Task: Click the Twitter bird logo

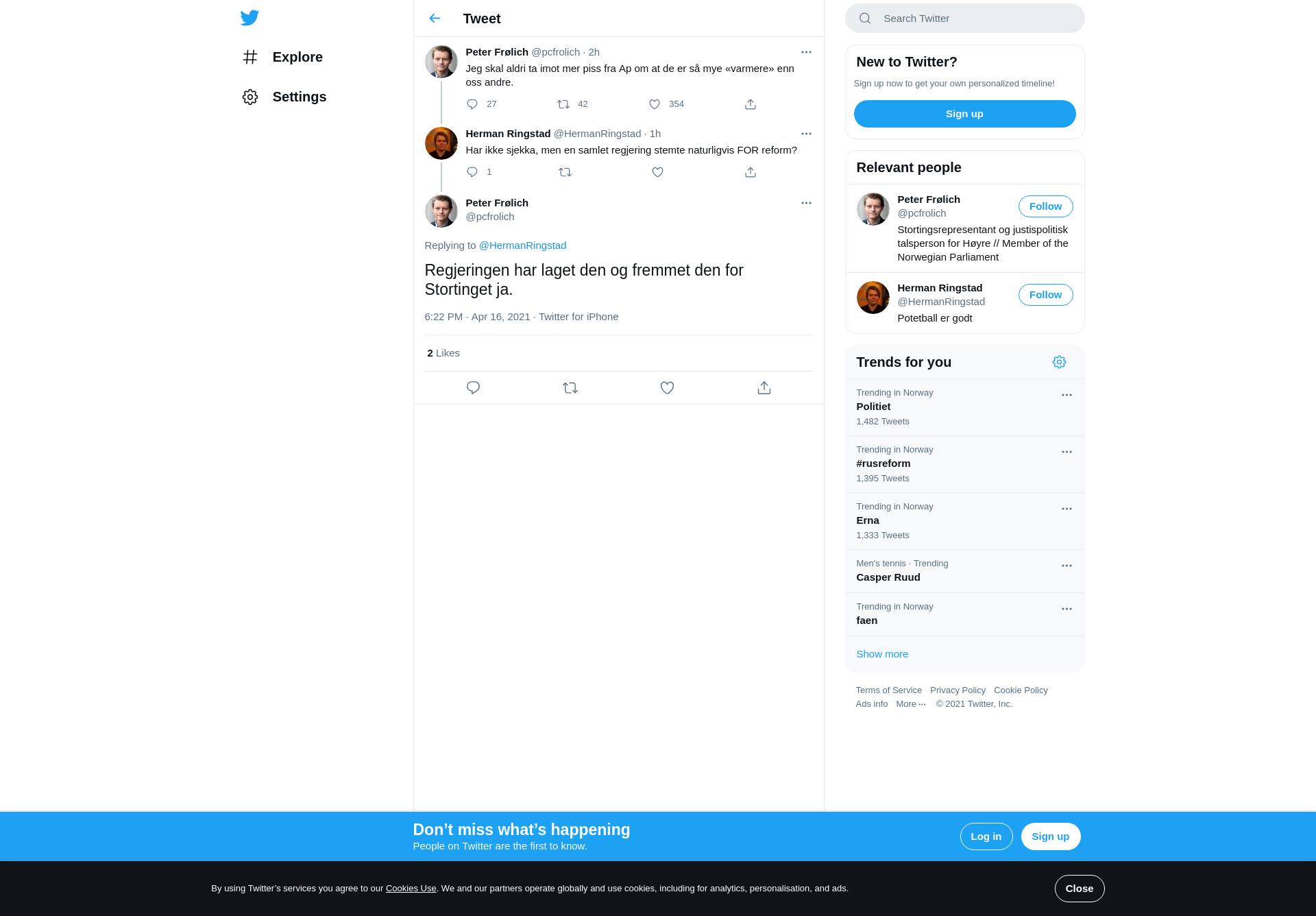Action: pyautogui.click(x=249, y=18)
